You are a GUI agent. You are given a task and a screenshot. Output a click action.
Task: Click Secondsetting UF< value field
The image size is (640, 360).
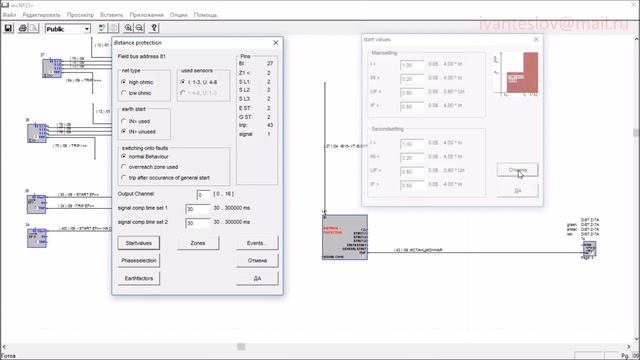[412, 171]
